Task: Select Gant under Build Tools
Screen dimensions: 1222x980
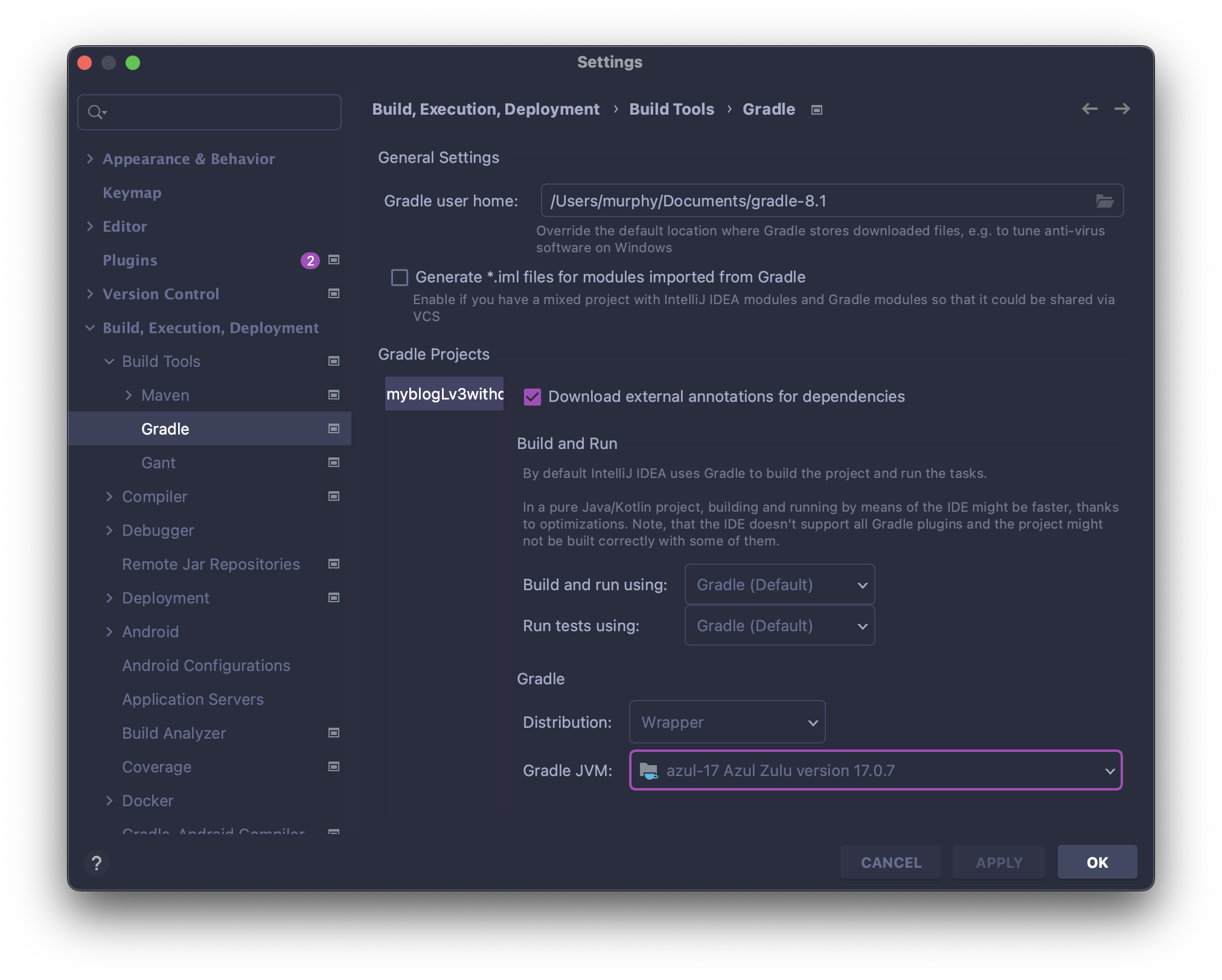Action: coord(158,463)
